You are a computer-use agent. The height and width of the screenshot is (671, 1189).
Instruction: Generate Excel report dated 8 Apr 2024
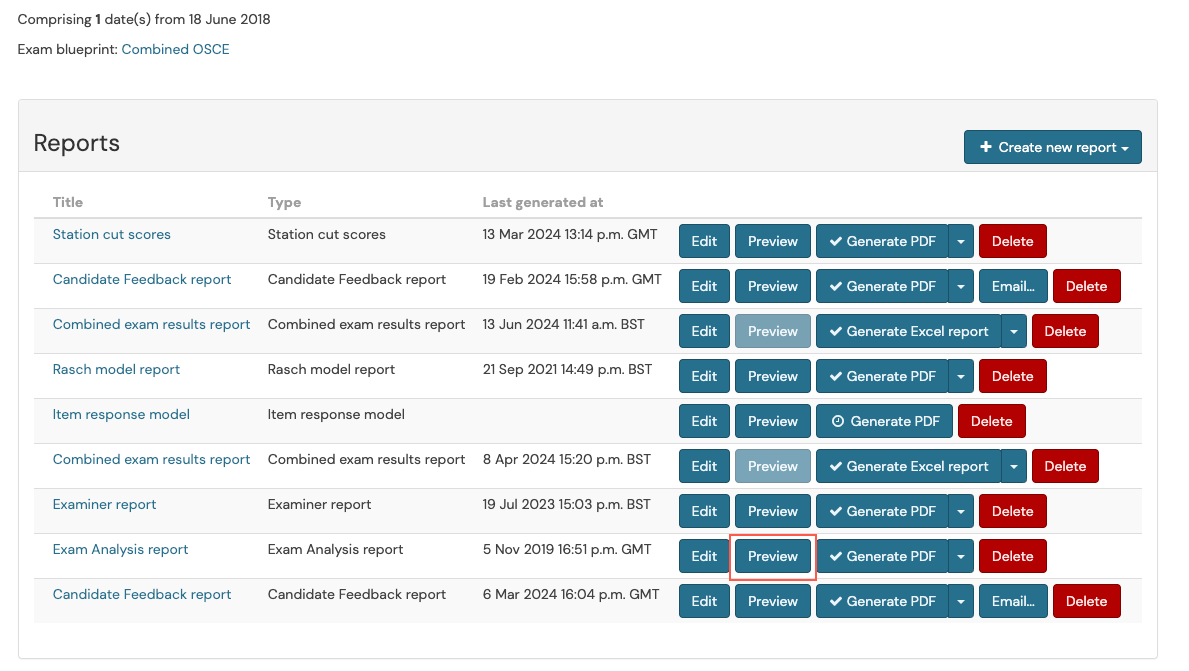(x=908, y=466)
